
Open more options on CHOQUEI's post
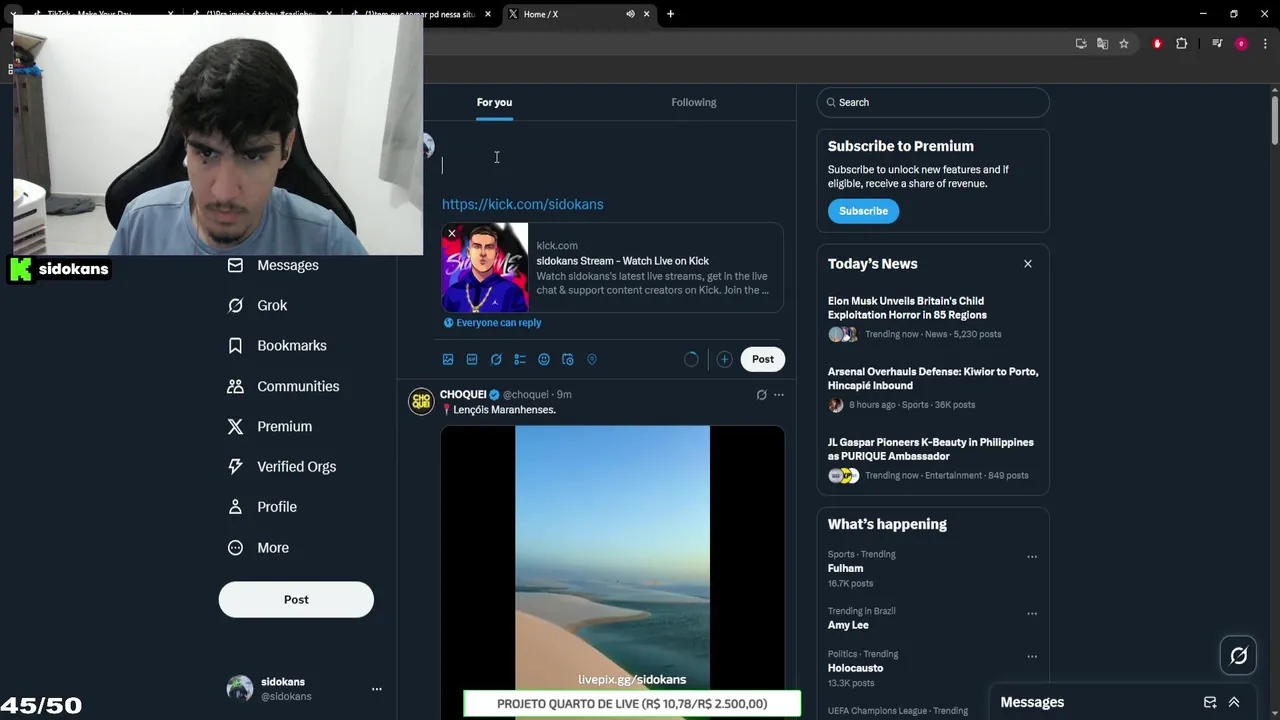click(x=779, y=395)
